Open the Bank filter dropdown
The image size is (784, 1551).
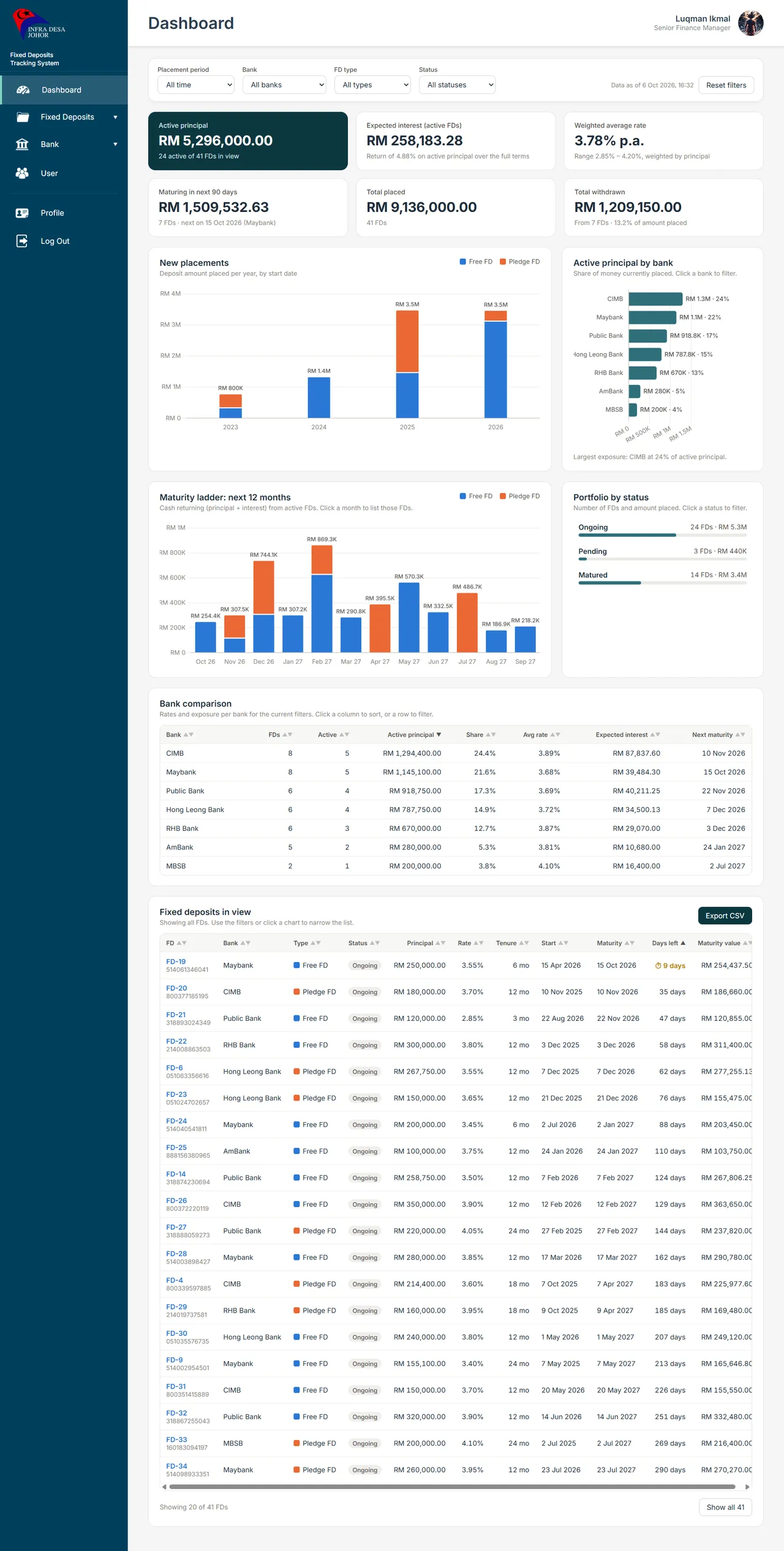[284, 85]
